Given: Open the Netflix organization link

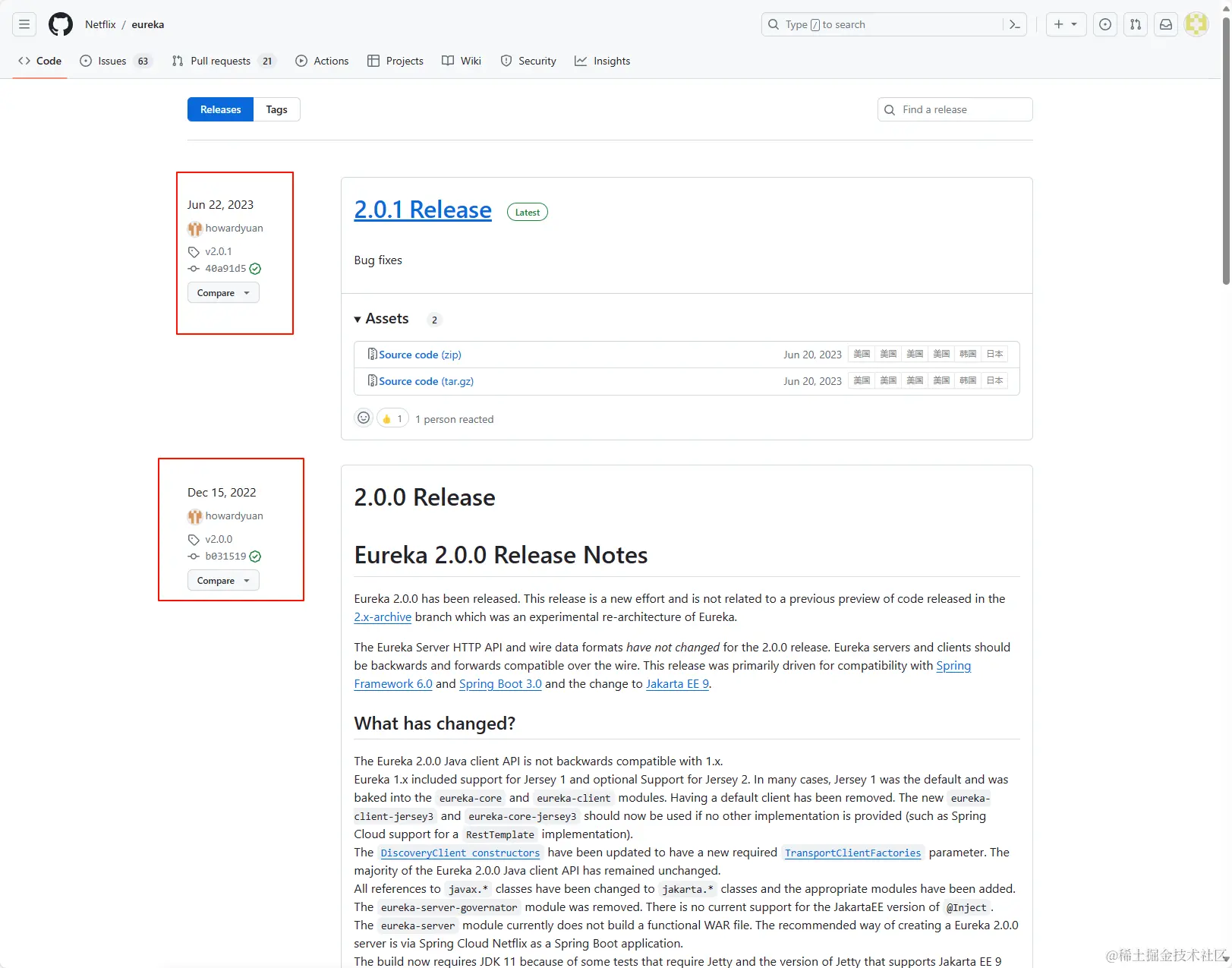Looking at the screenshot, I should coord(100,24).
